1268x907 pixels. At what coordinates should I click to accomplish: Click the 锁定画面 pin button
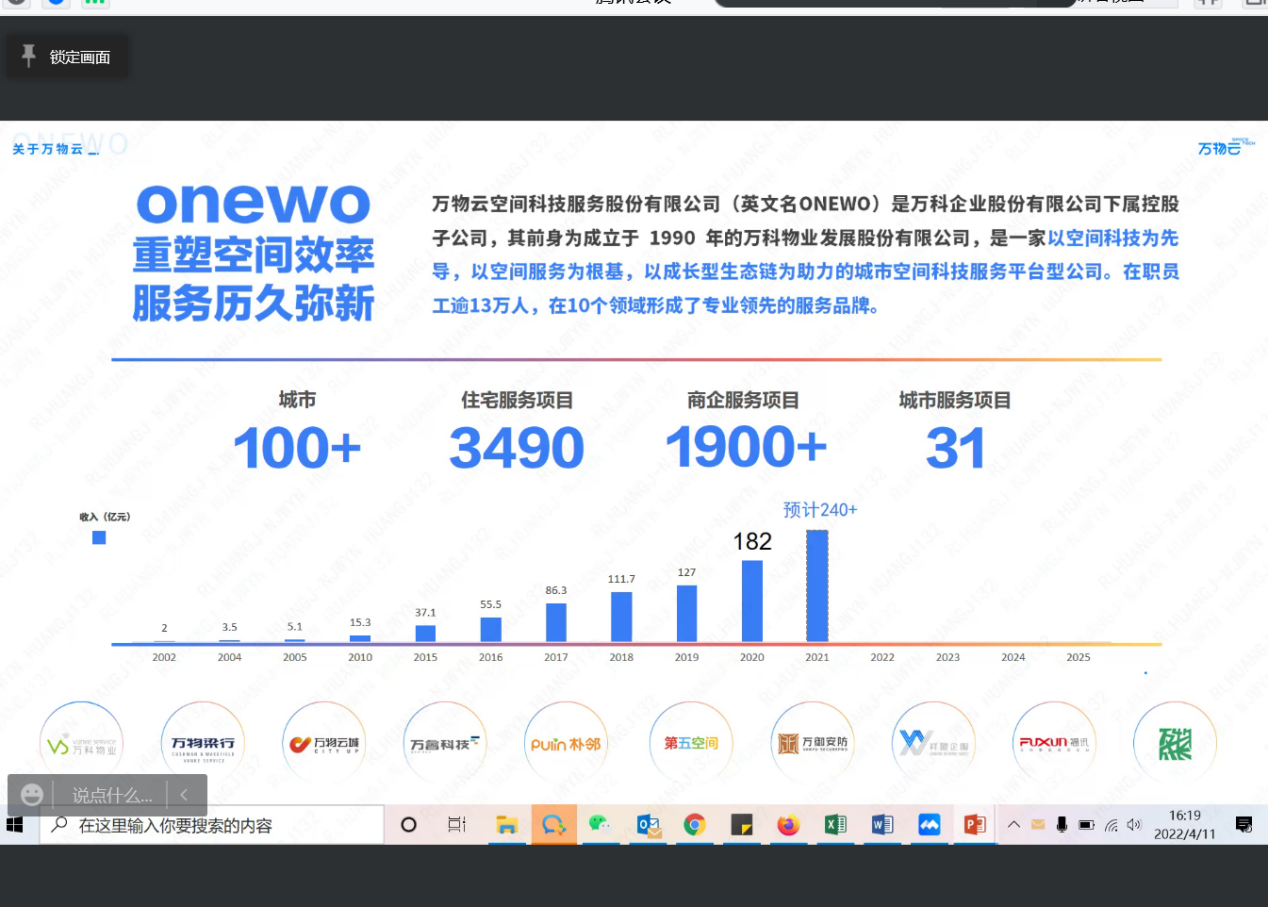tap(66, 57)
